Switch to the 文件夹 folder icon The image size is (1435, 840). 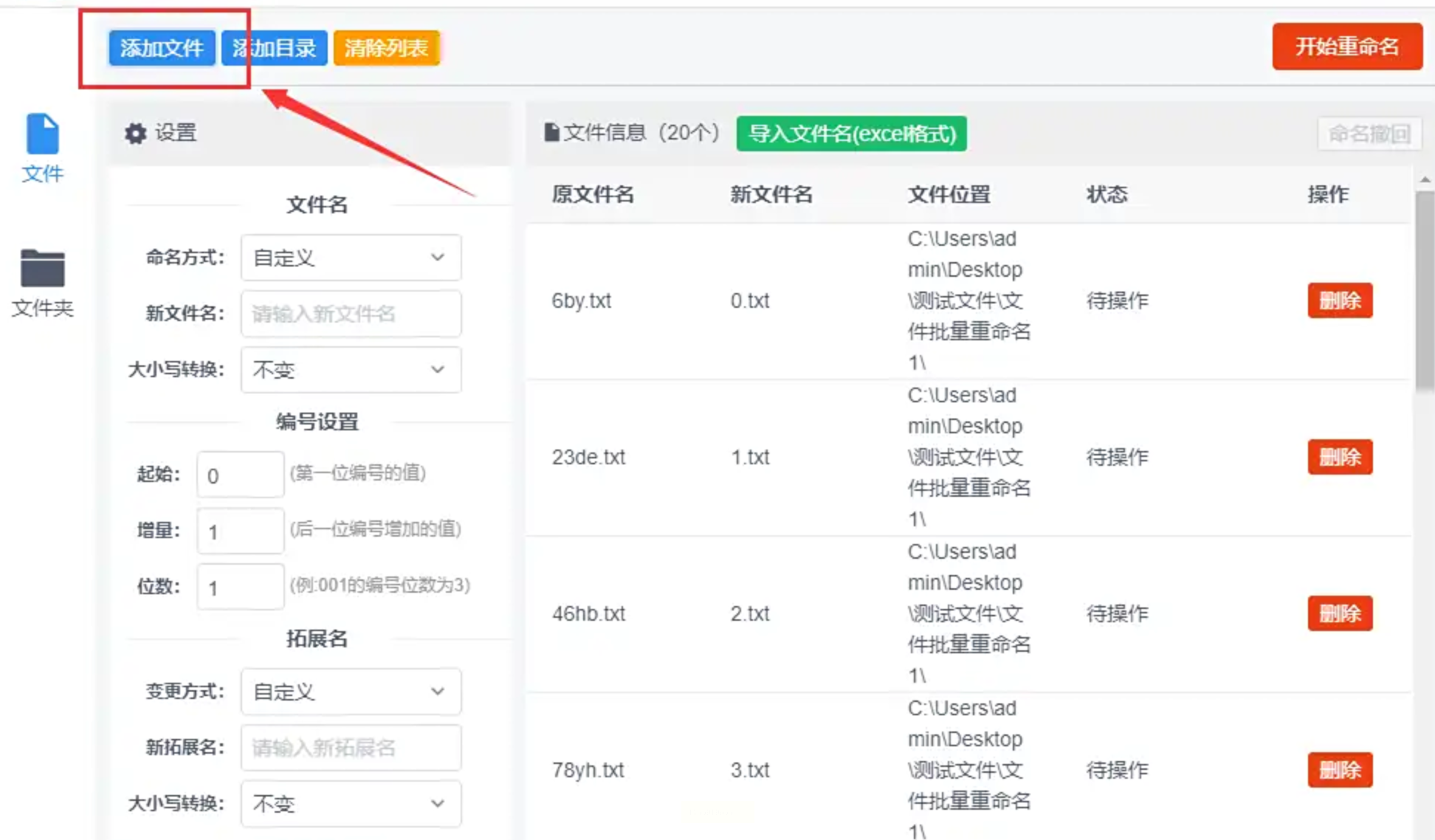[x=42, y=268]
